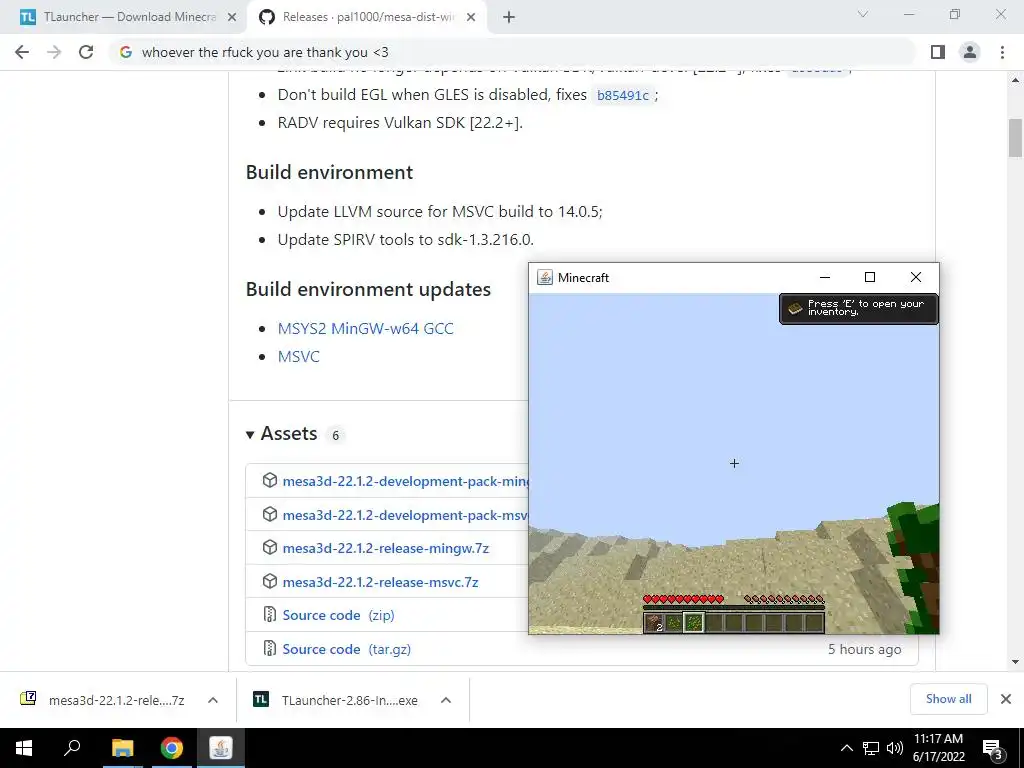Download mesa3d-22.1.2-release-msvc.7z

pyautogui.click(x=381, y=582)
